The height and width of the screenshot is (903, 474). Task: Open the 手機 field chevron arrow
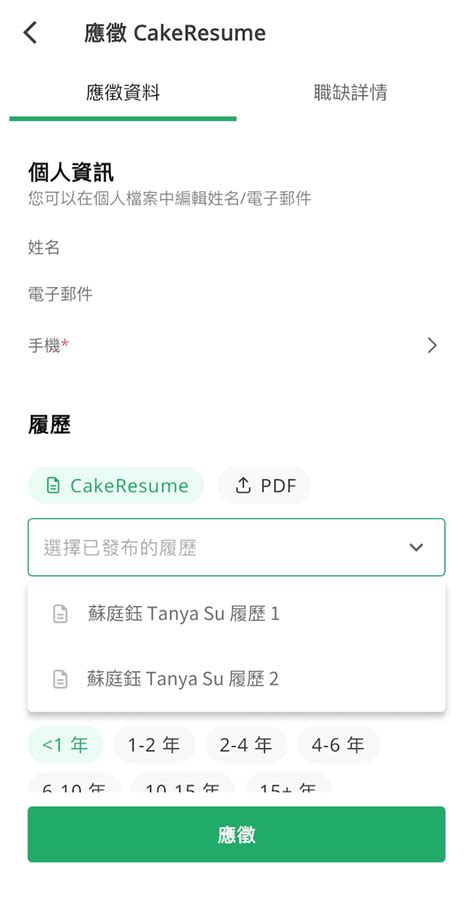pos(432,346)
